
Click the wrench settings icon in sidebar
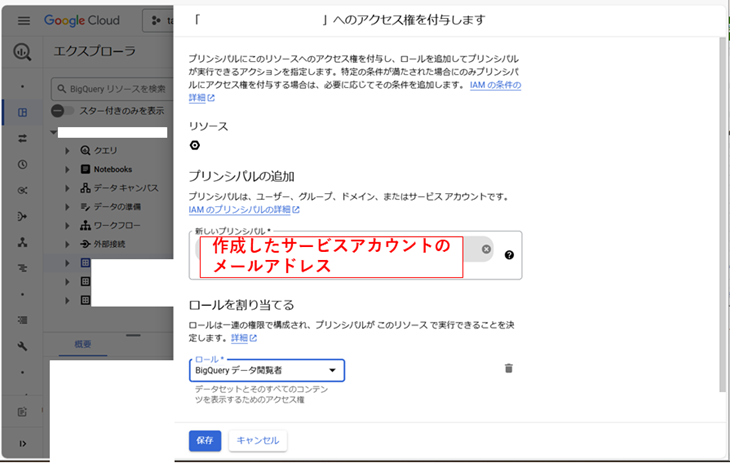point(22,346)
